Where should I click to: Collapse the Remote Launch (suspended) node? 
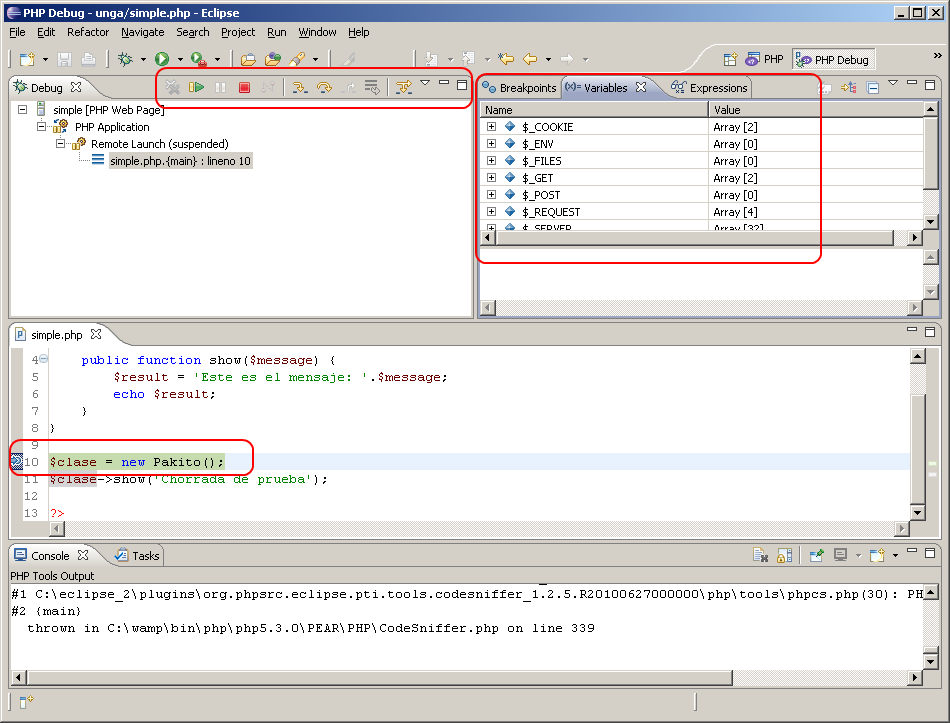click(x=60, y=144)
